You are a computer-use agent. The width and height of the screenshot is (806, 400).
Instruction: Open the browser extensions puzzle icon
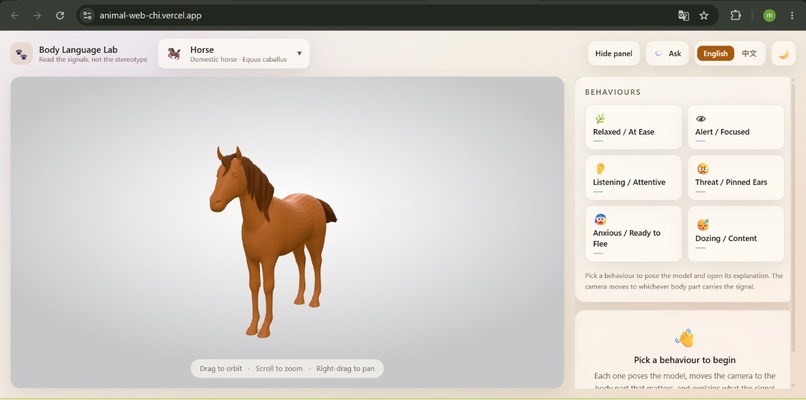coord(736,15)
